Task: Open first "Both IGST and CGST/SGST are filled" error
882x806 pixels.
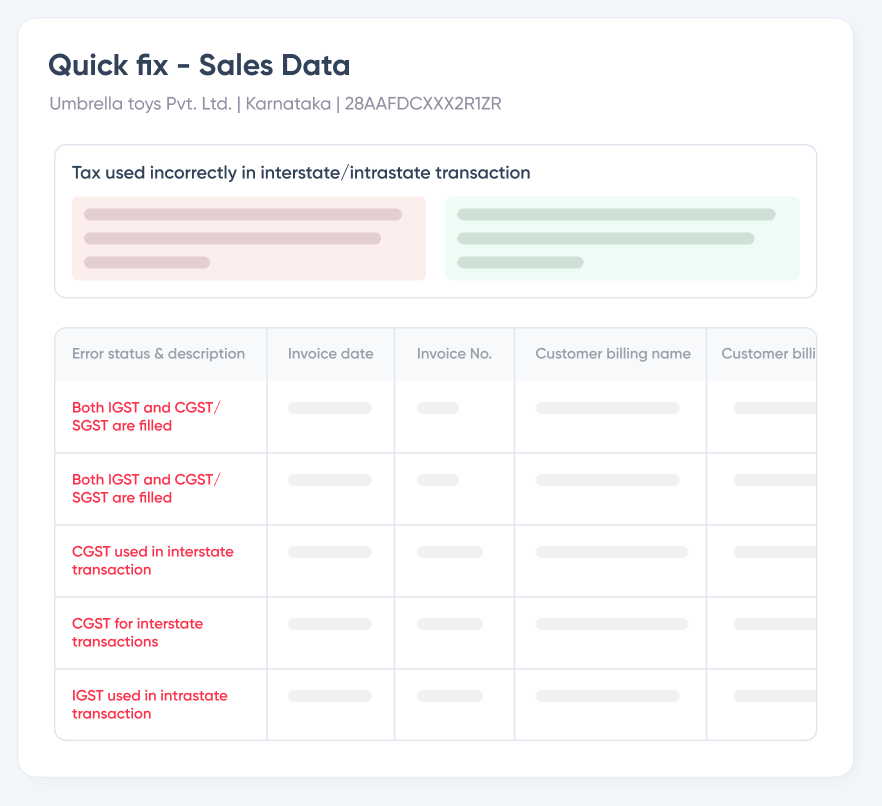Action: coord(146,417)
